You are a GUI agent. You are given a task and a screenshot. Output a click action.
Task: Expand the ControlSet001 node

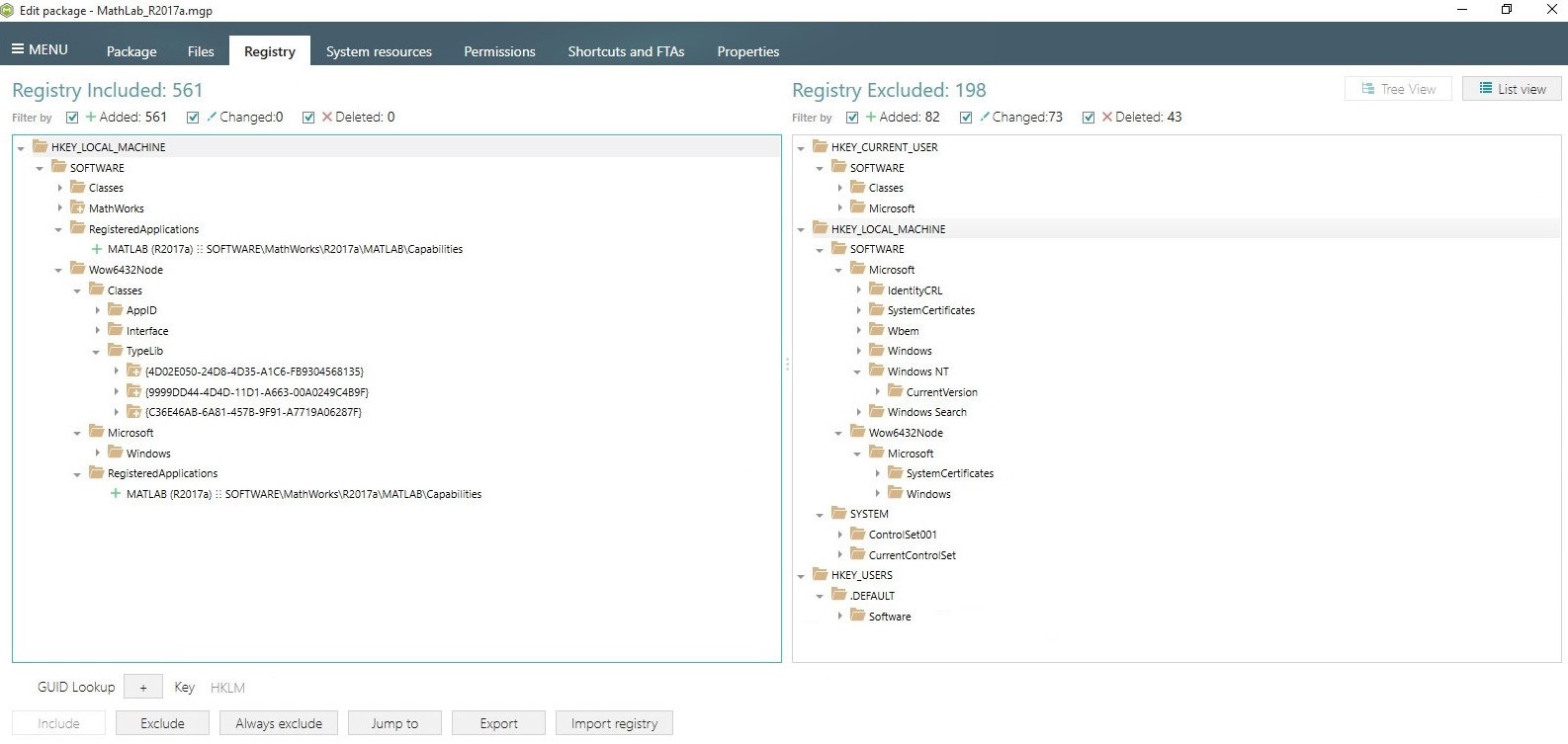[839, 534]
